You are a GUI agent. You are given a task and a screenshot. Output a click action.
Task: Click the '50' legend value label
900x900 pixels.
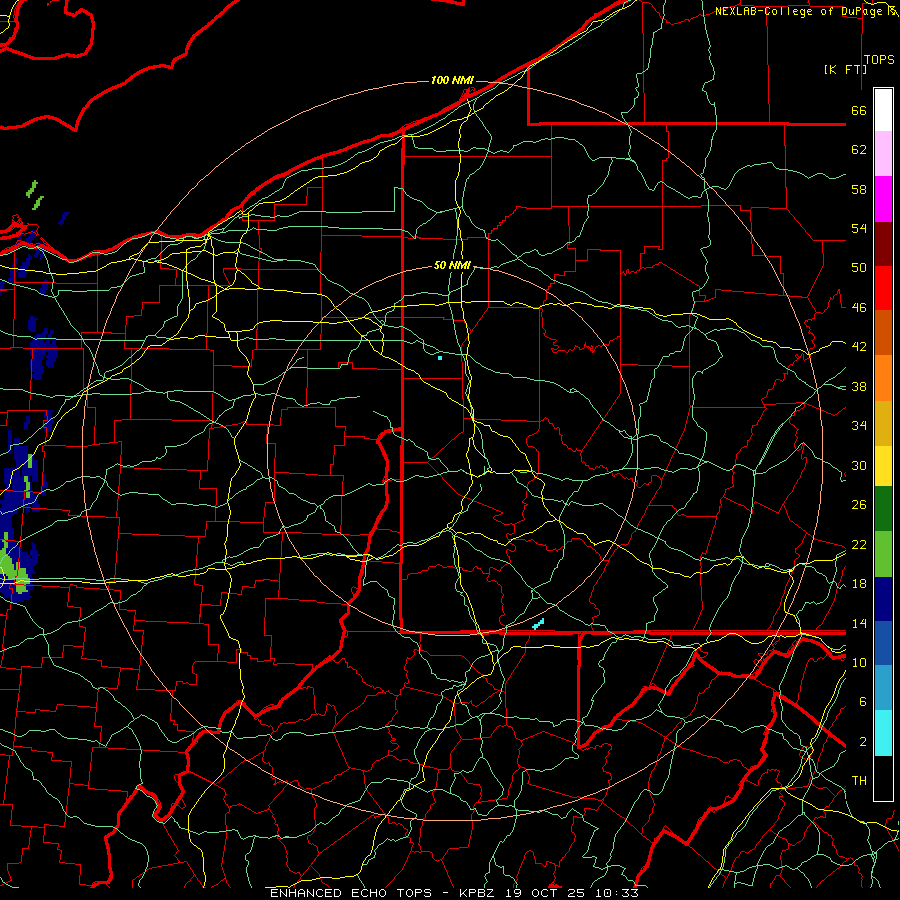pyautogui.click(x=859, y=267)
